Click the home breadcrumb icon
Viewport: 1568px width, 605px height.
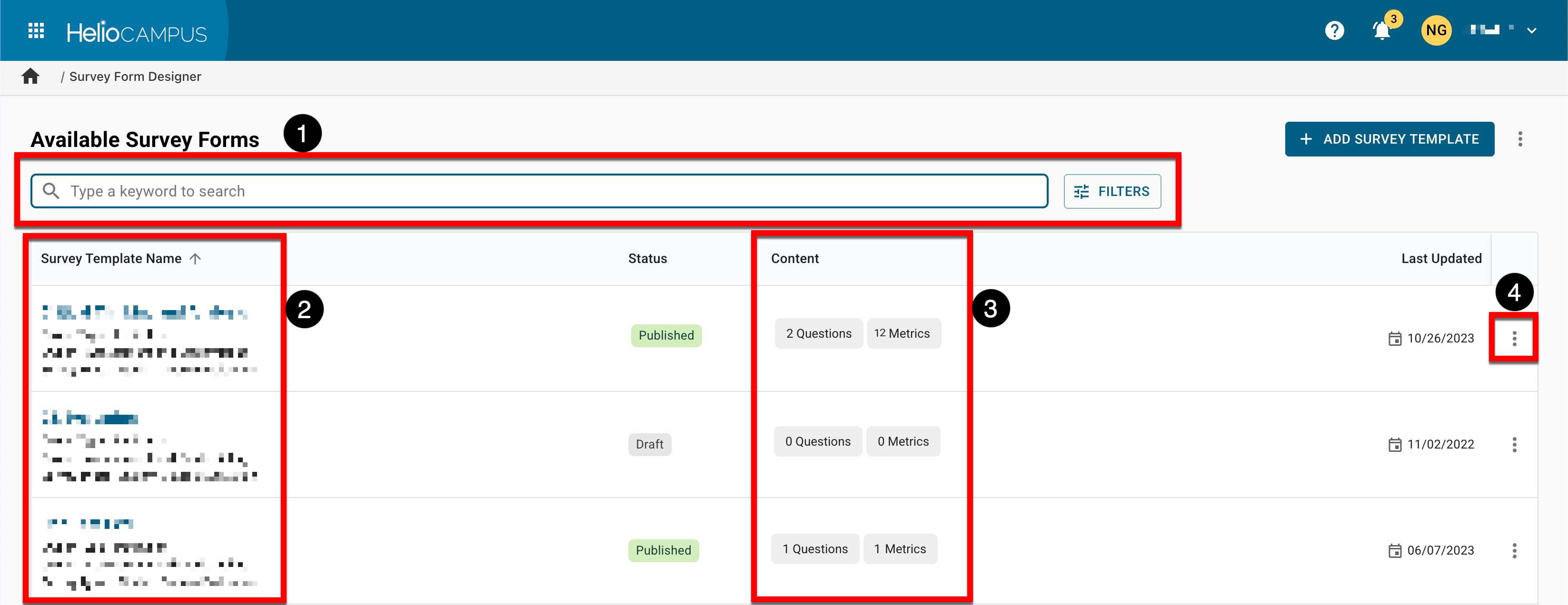[x=30, y=77]
